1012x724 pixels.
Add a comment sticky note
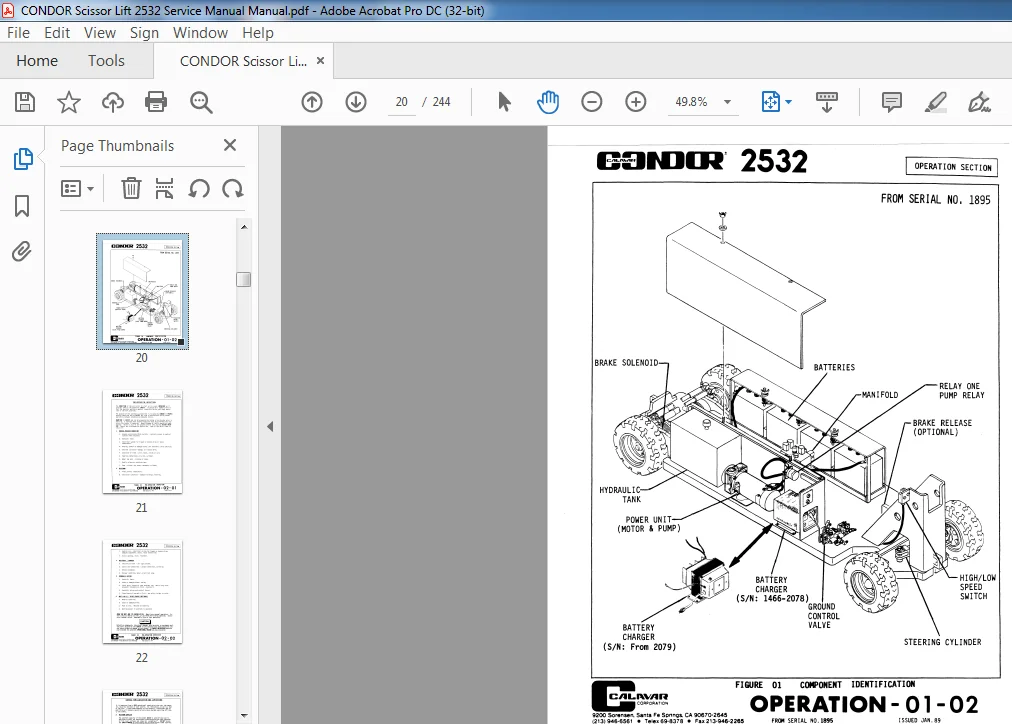(891, 102)
